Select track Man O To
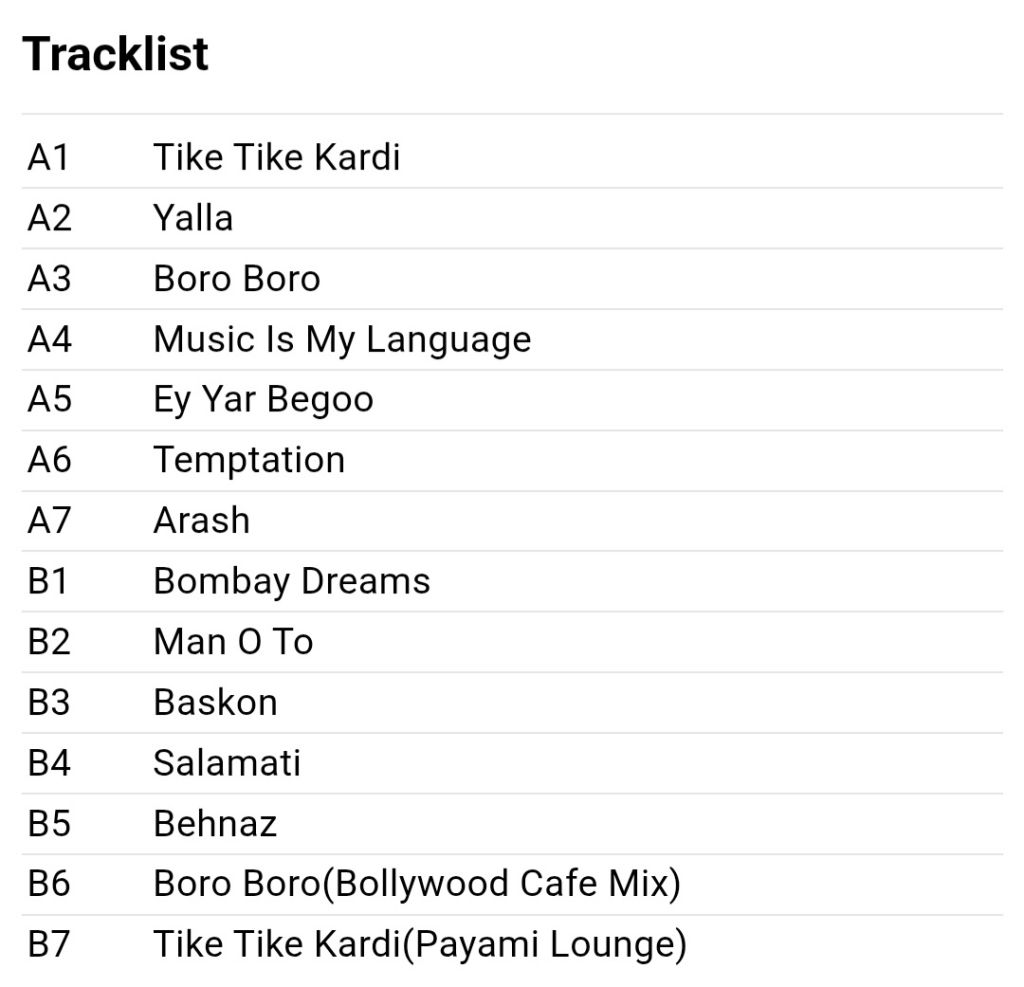The height and width of the screenshot is (987, 1024). pyautogui.click(x=233, y=642)
